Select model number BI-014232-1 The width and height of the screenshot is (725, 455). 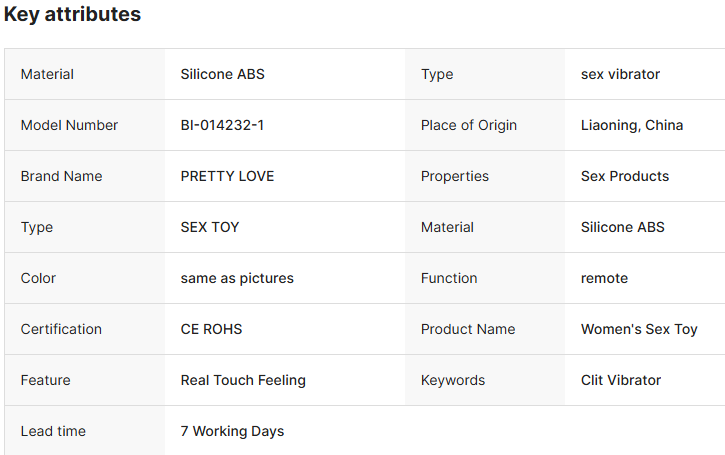pos(222,125)
